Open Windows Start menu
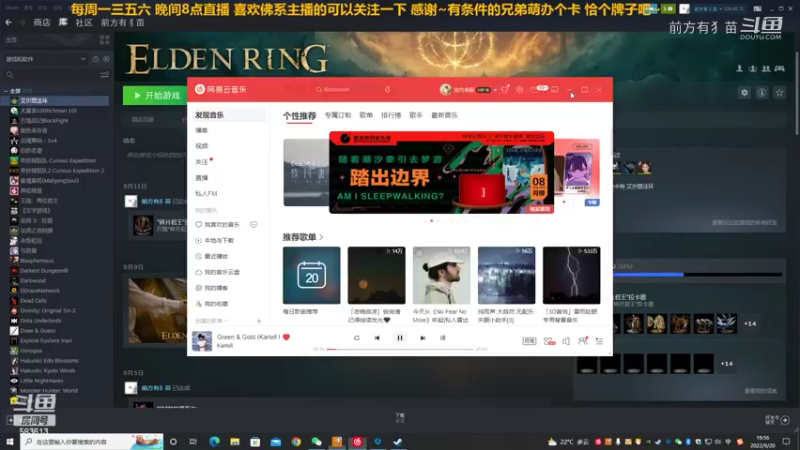The width and height of the screenshot is (800, 450). pyautogui.click(x=10, y=441)
